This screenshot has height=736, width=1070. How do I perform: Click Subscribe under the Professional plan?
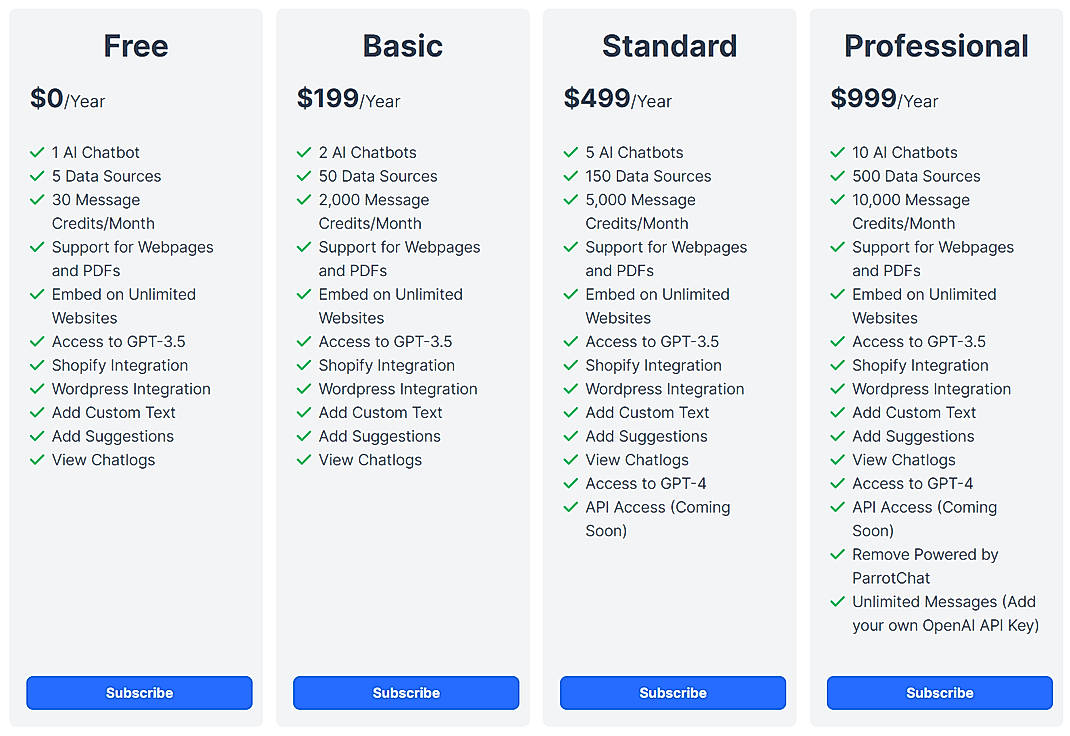pos(939,692)
